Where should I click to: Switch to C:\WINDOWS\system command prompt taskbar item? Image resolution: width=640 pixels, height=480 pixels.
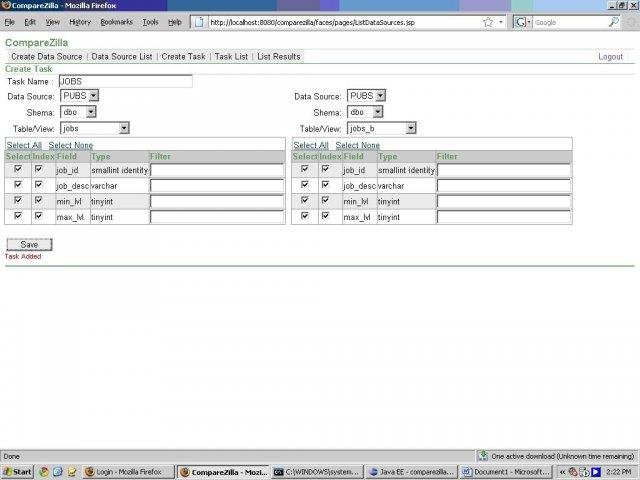(317, 472)
